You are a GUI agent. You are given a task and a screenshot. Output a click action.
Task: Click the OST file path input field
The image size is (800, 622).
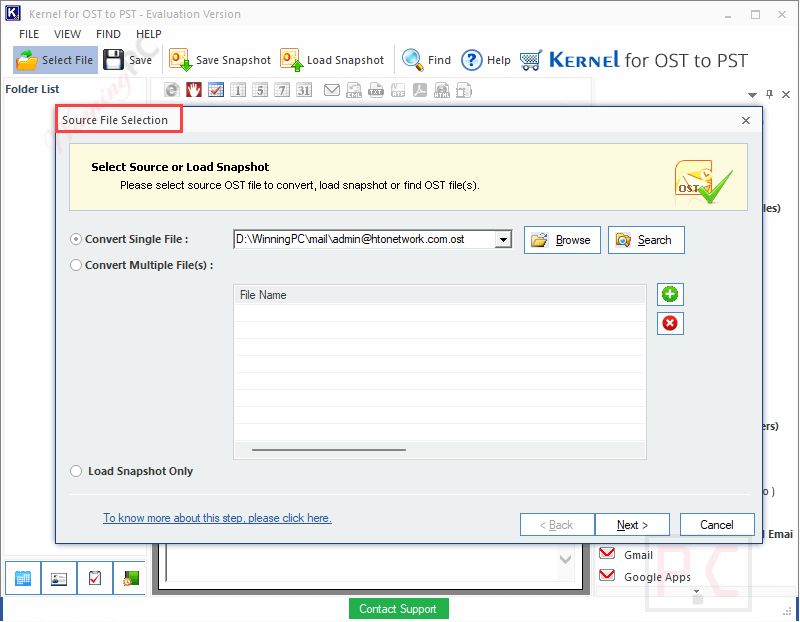(x=364, y=239)
